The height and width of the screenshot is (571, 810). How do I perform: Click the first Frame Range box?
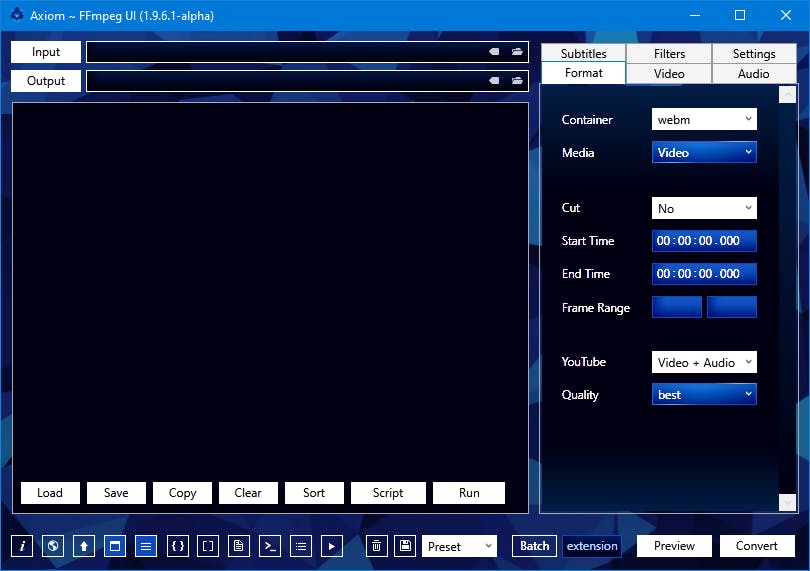pos(677,307)
